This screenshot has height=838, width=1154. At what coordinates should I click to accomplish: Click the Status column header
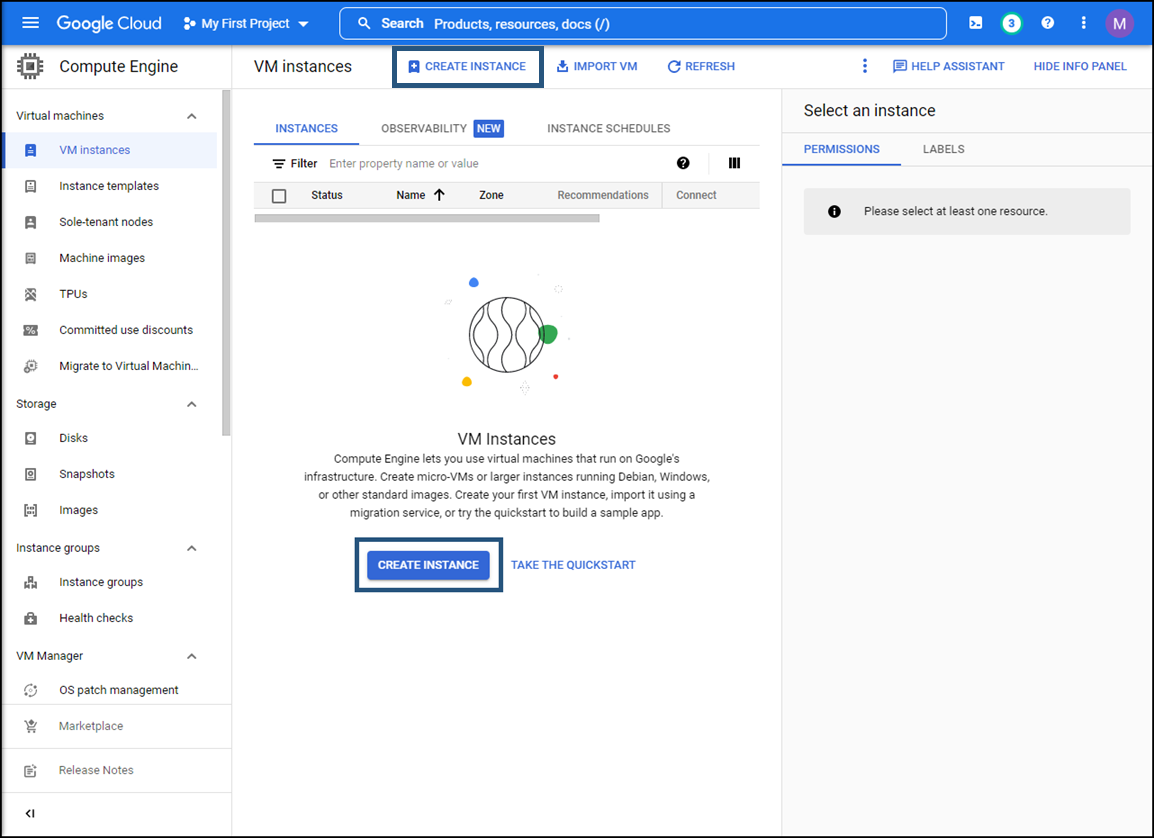(x=327, y=195)
